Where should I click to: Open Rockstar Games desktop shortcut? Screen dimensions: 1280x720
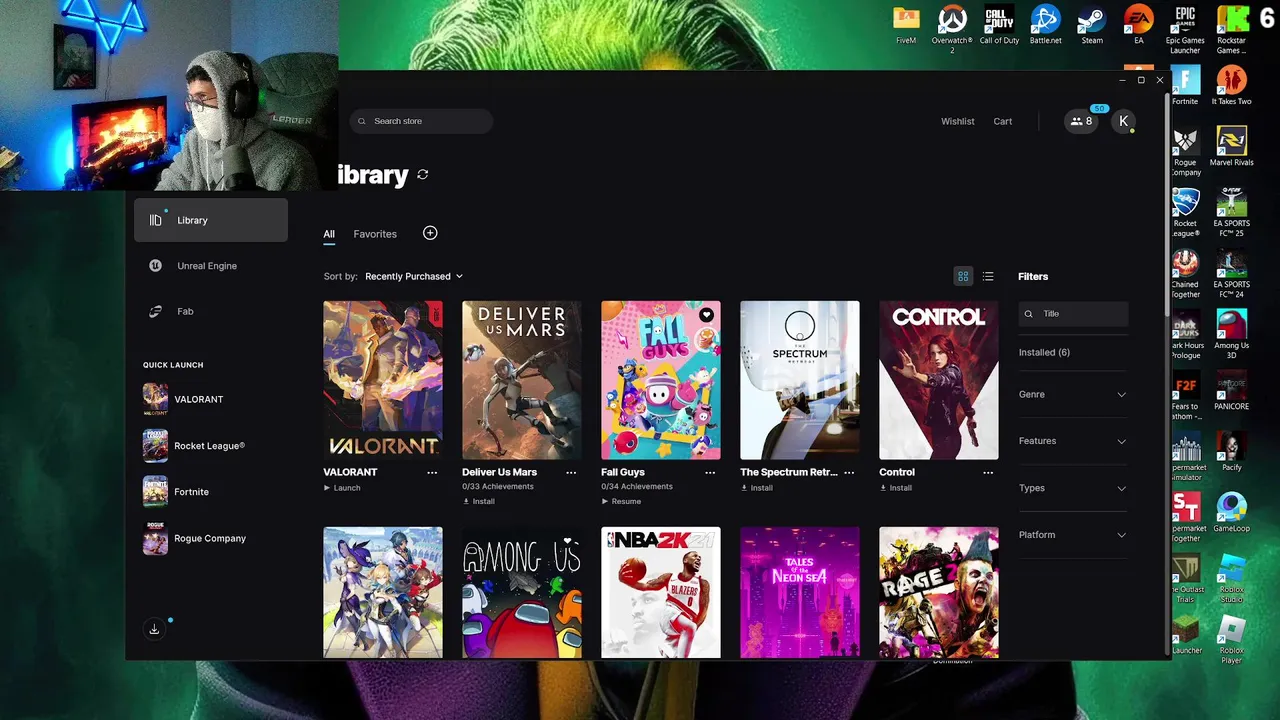pos(1231,30)
